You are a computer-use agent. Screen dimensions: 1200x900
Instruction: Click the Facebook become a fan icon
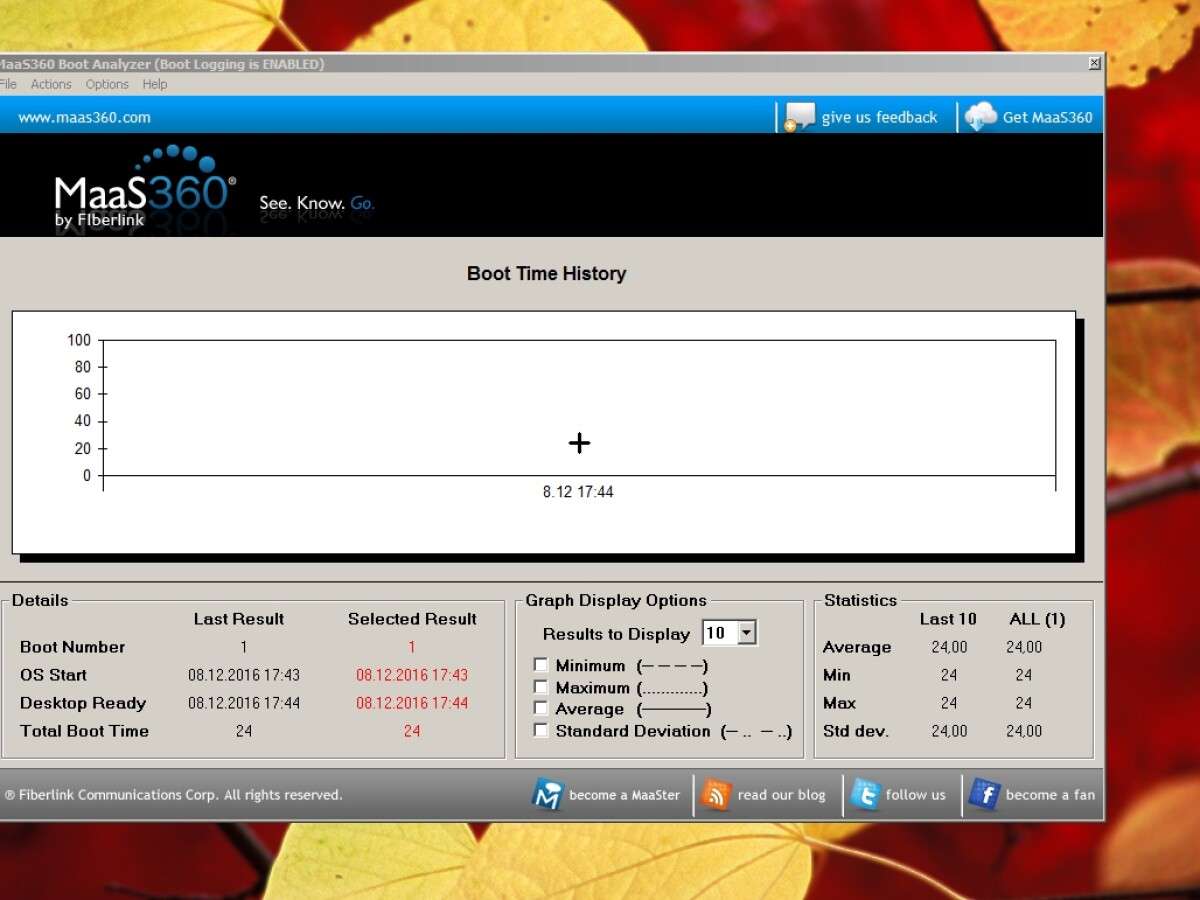pyautogui.click(x=984, y=795)
